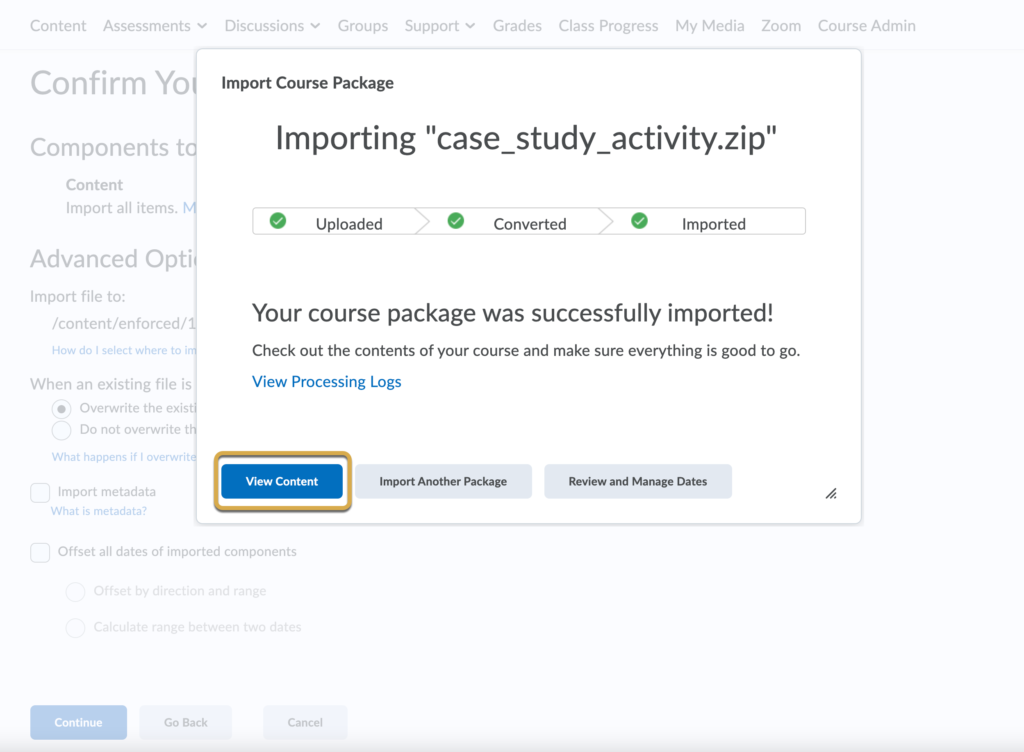Click the Uploaded step label

pos(349,224)
